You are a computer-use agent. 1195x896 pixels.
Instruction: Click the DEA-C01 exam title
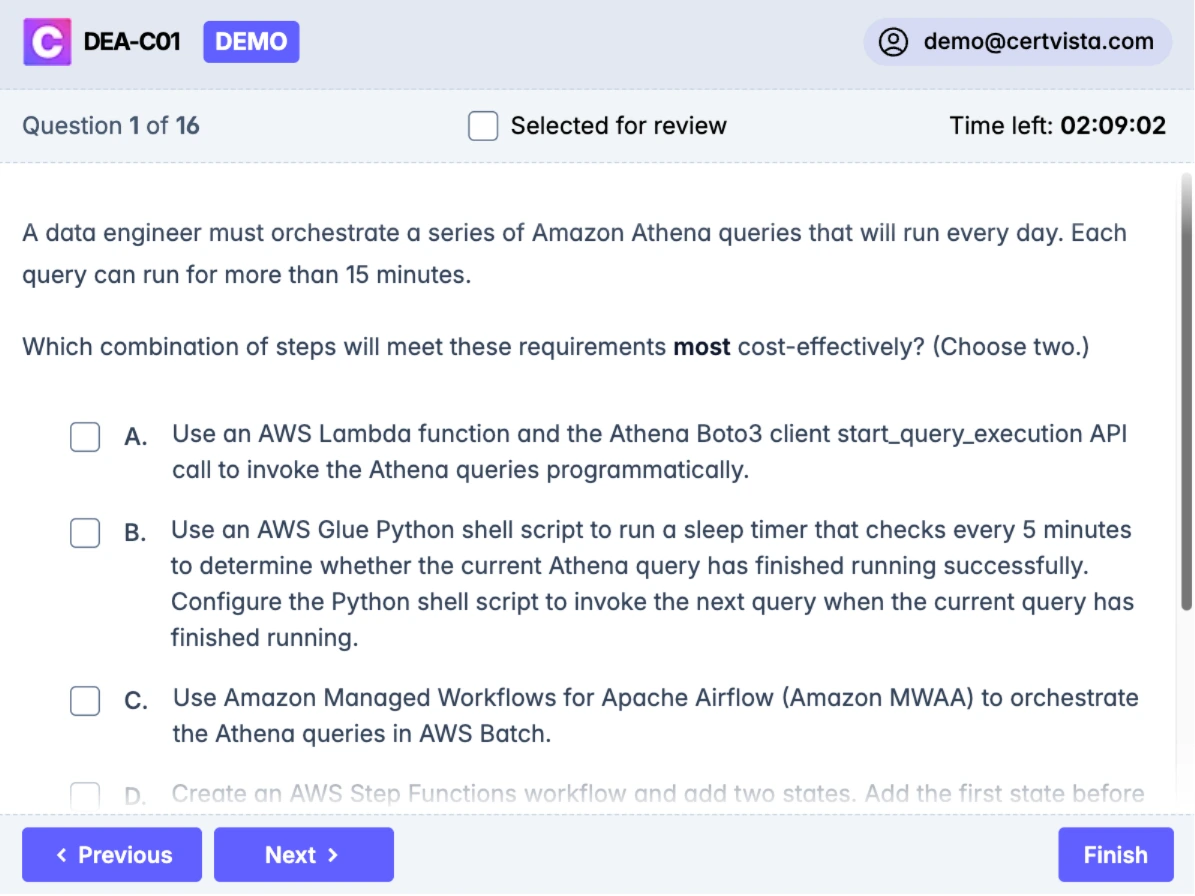pos(132,42)
